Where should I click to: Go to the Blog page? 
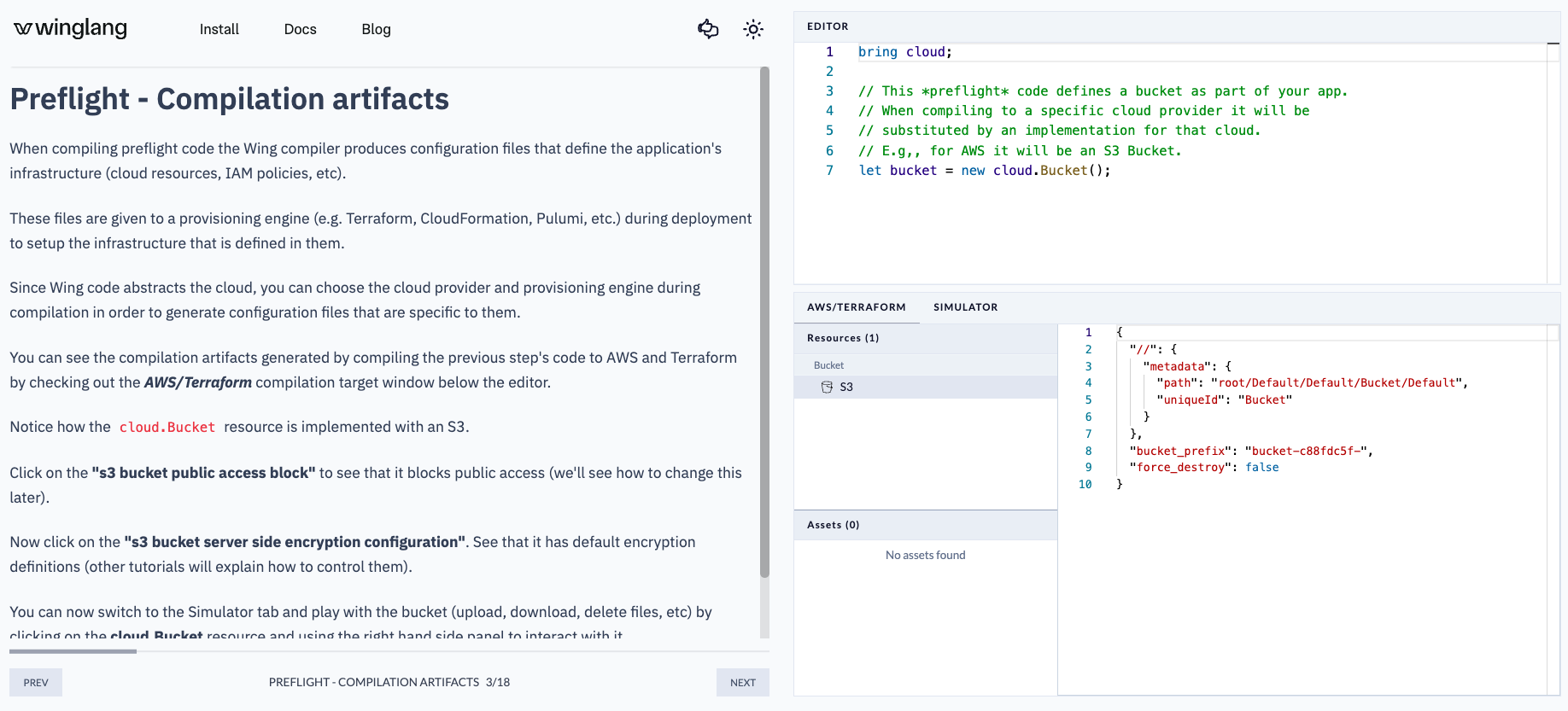pyautogui.click(x=376, y=29)
